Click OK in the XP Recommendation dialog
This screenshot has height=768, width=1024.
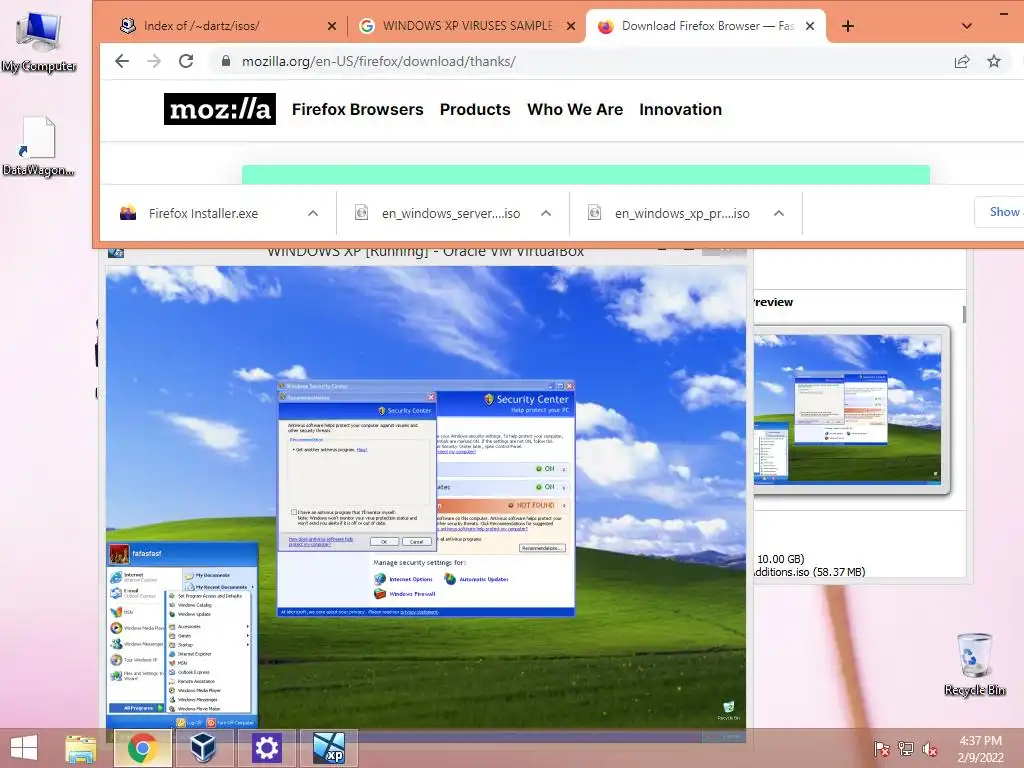point(384,541)
